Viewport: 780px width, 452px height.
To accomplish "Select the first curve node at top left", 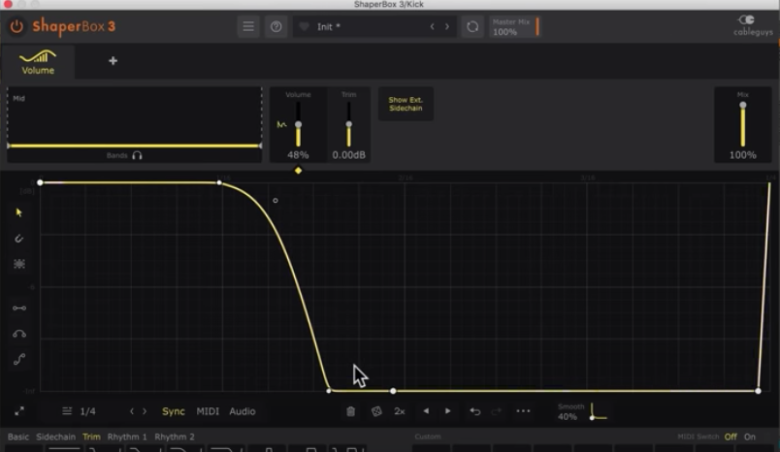I will [40, 182].
